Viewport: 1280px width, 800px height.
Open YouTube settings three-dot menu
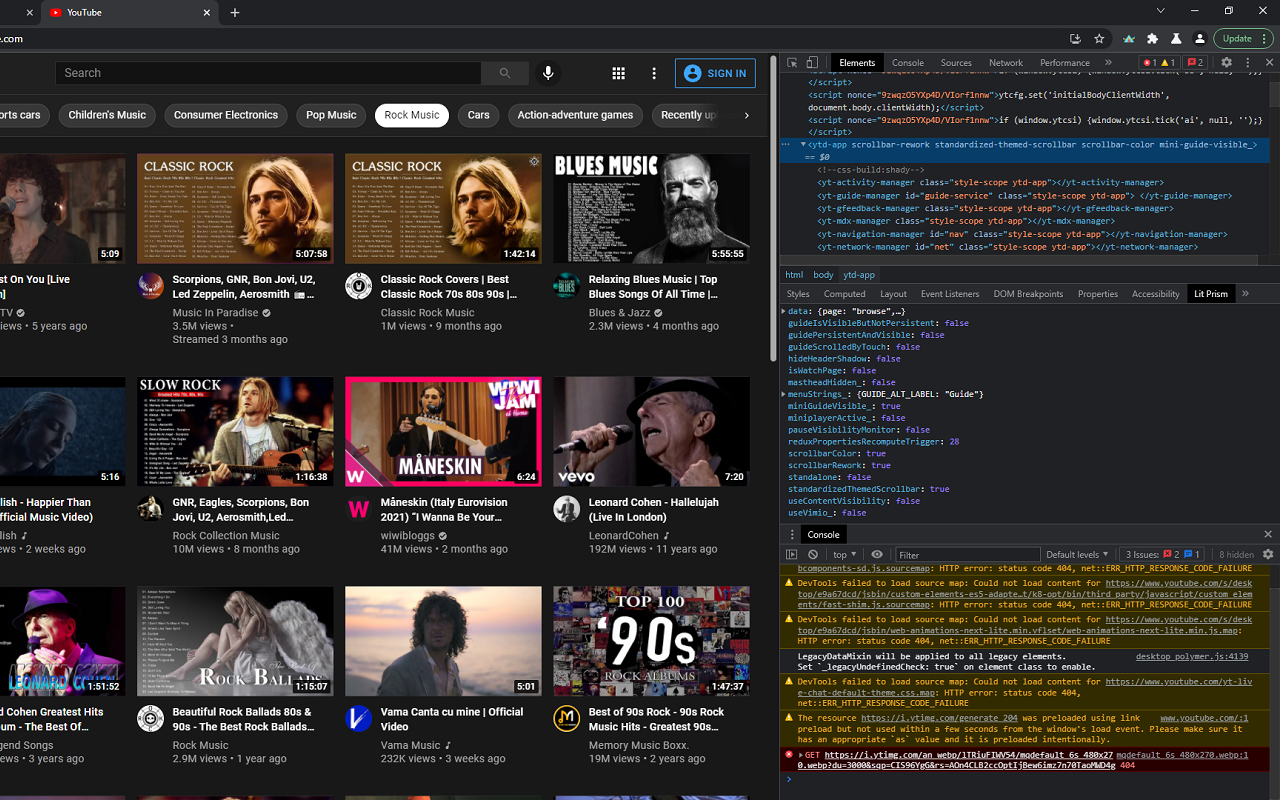click(x=654, y=73)
